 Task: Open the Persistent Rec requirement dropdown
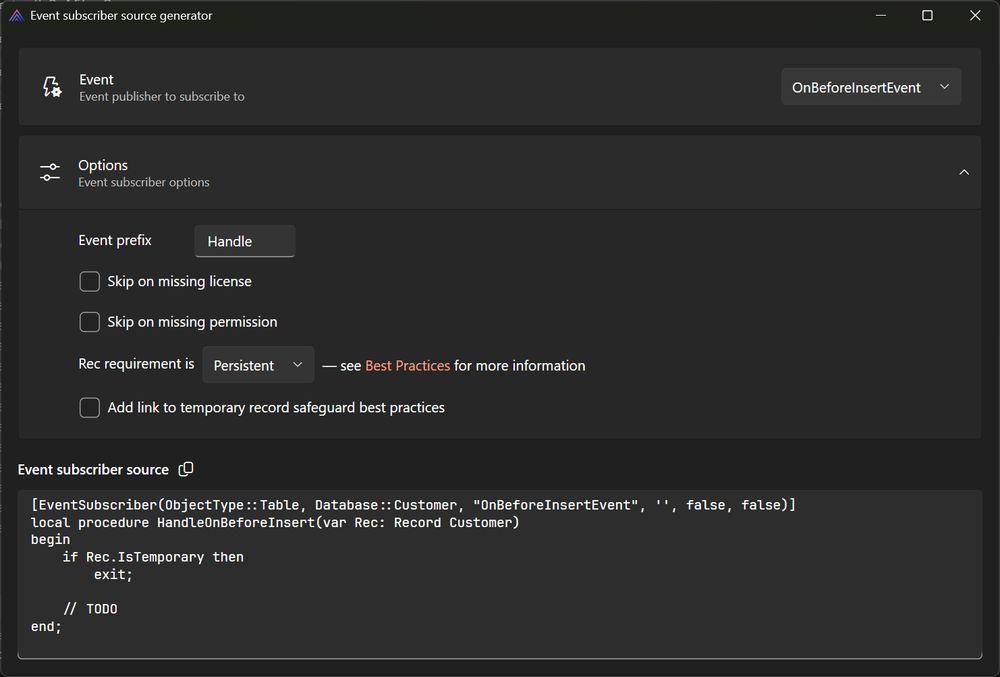coord(258,365)
